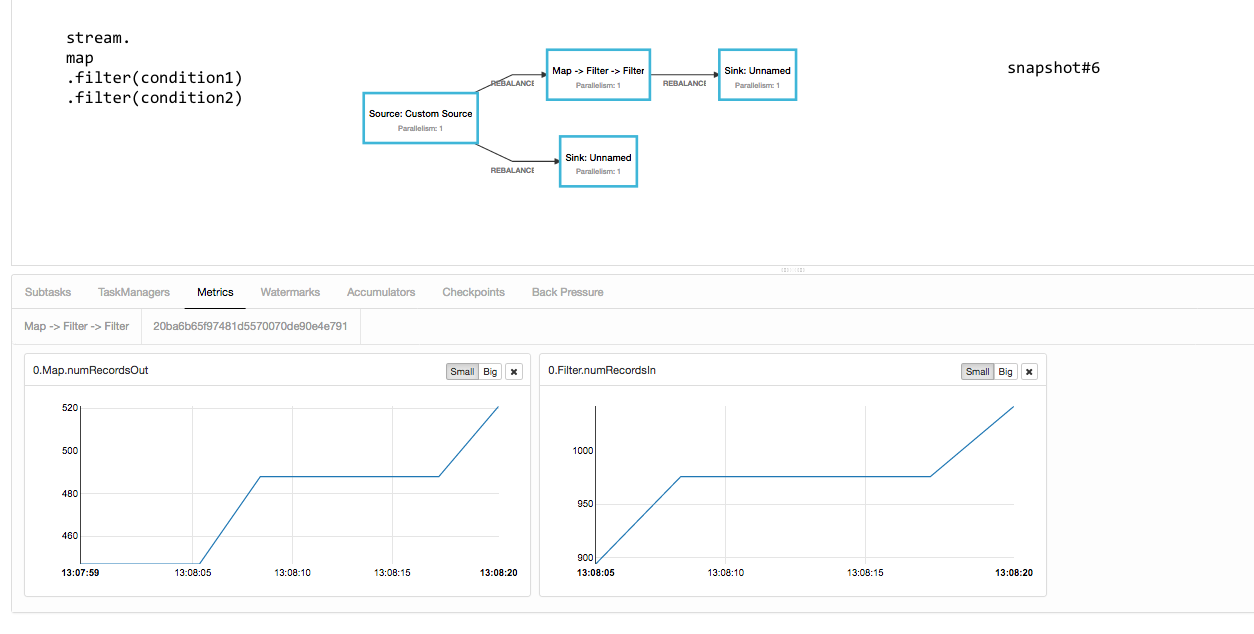Click the Map -> Filter -> Filter label below tabs

click(77, 326)
